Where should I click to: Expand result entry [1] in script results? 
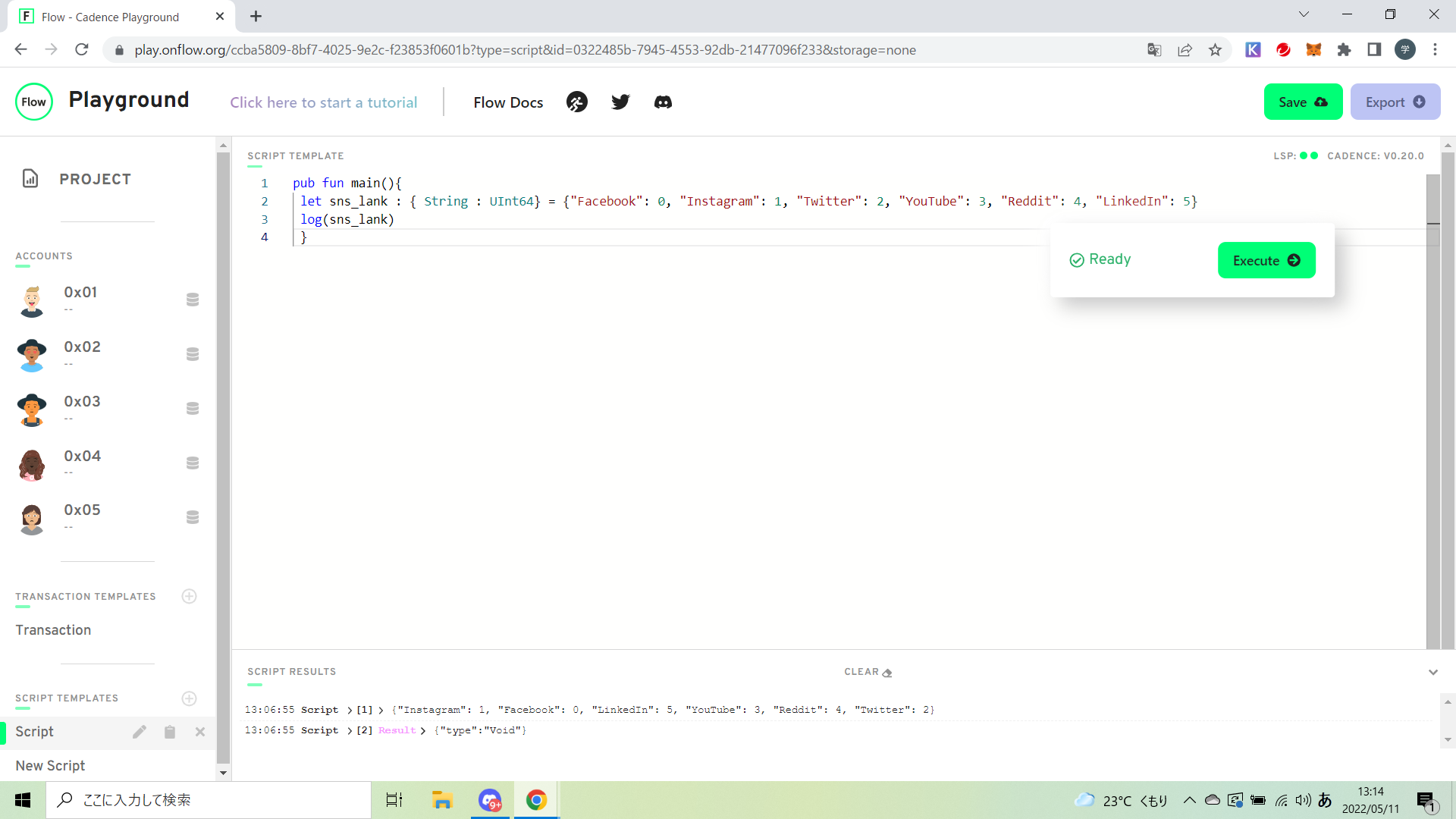pyautogui.click(x=366, y=709)
